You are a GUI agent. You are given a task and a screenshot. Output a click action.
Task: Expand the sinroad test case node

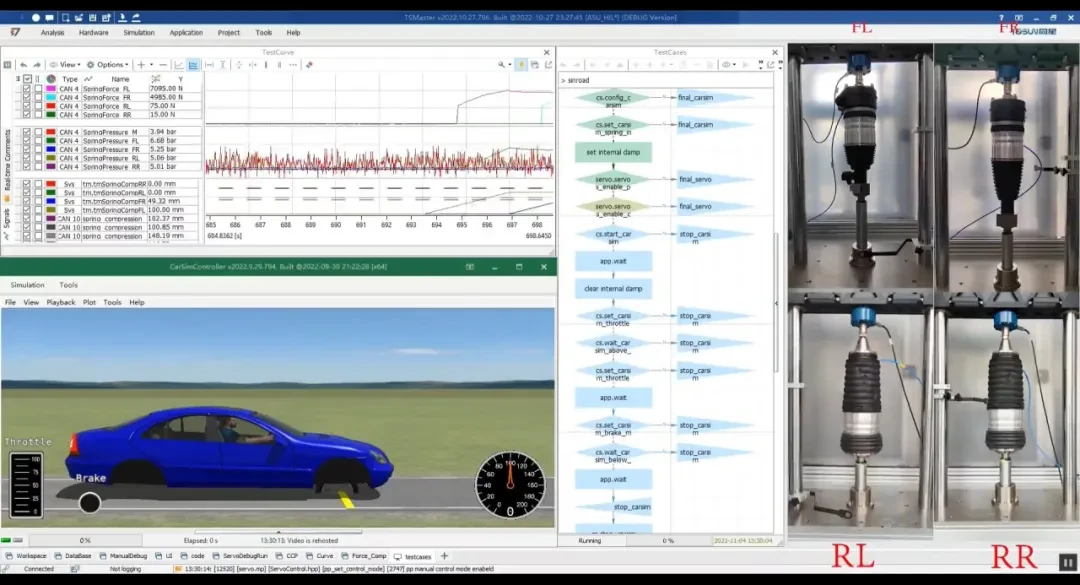pyautogui.click(x=563, y=81)
